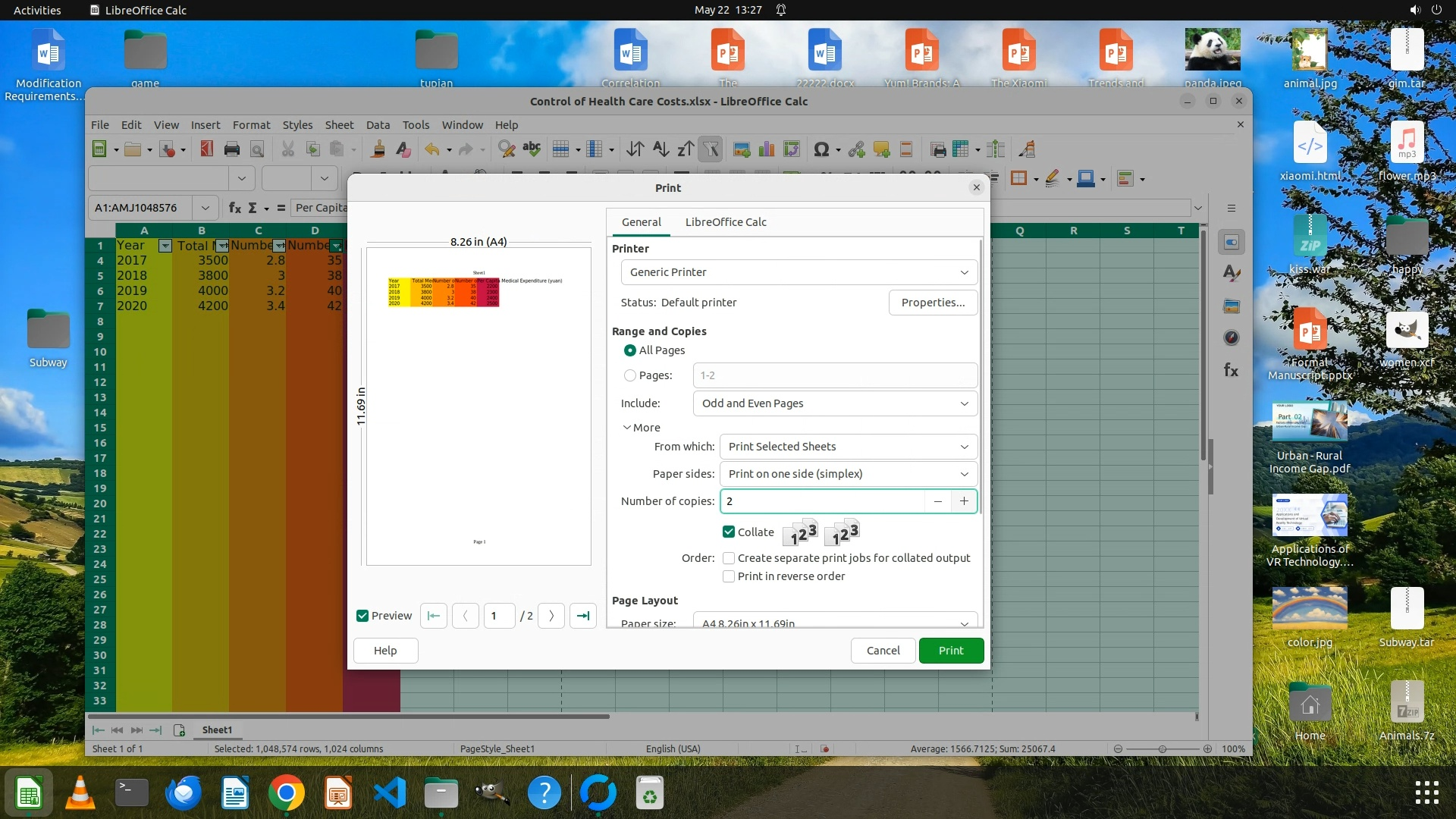The image size is (1456, 819).
Task: Click the AutoFilter toolbar icon
Action: 711,149
